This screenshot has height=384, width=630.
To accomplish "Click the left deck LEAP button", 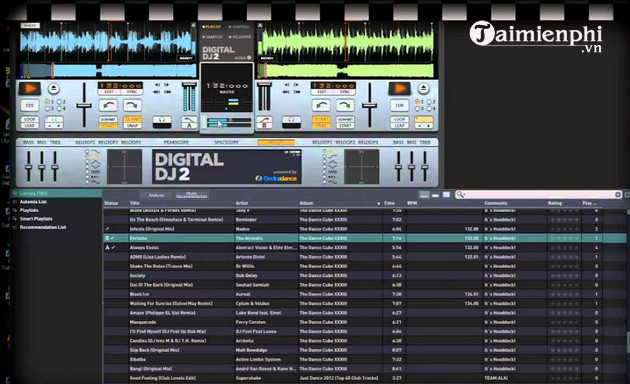I will [30, 125].
